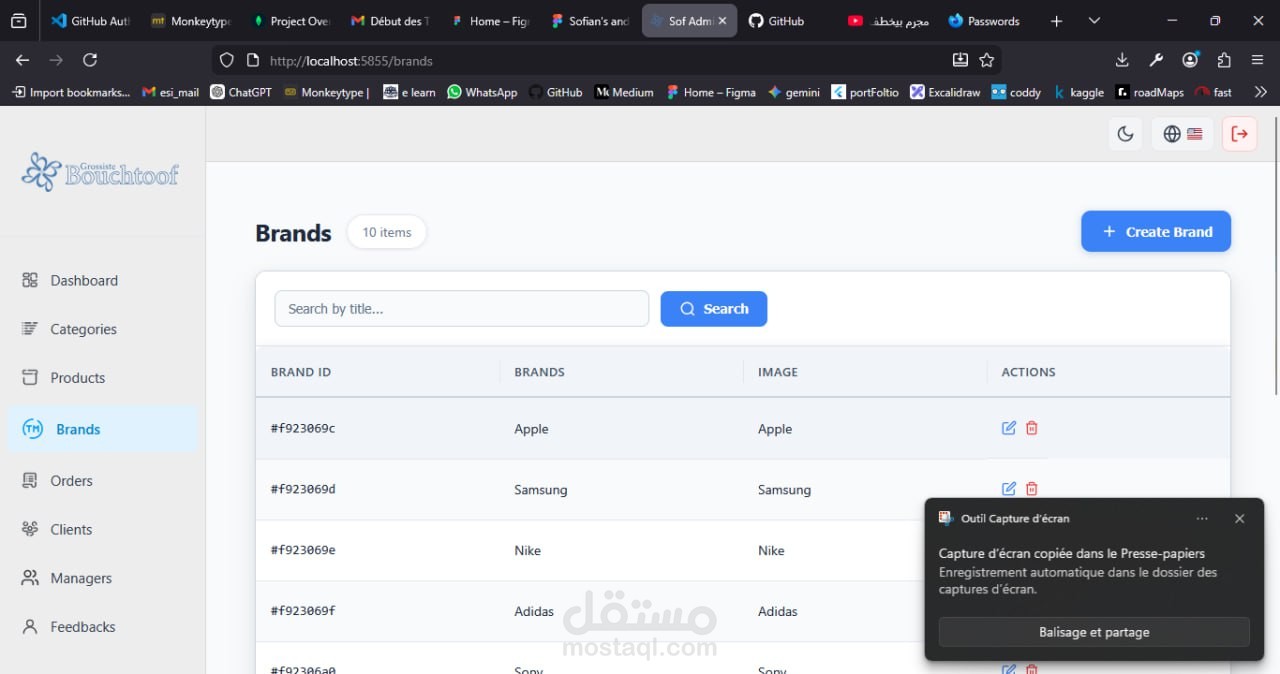Open language selector globe button
The image size is (1280, 674).
point(1182,134)
